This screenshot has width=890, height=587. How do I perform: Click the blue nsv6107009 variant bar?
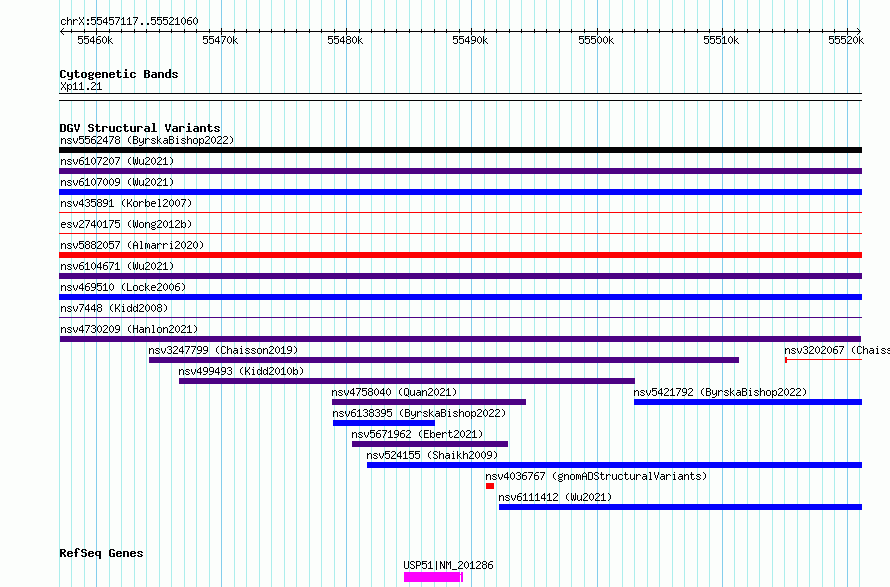[460, 192]
